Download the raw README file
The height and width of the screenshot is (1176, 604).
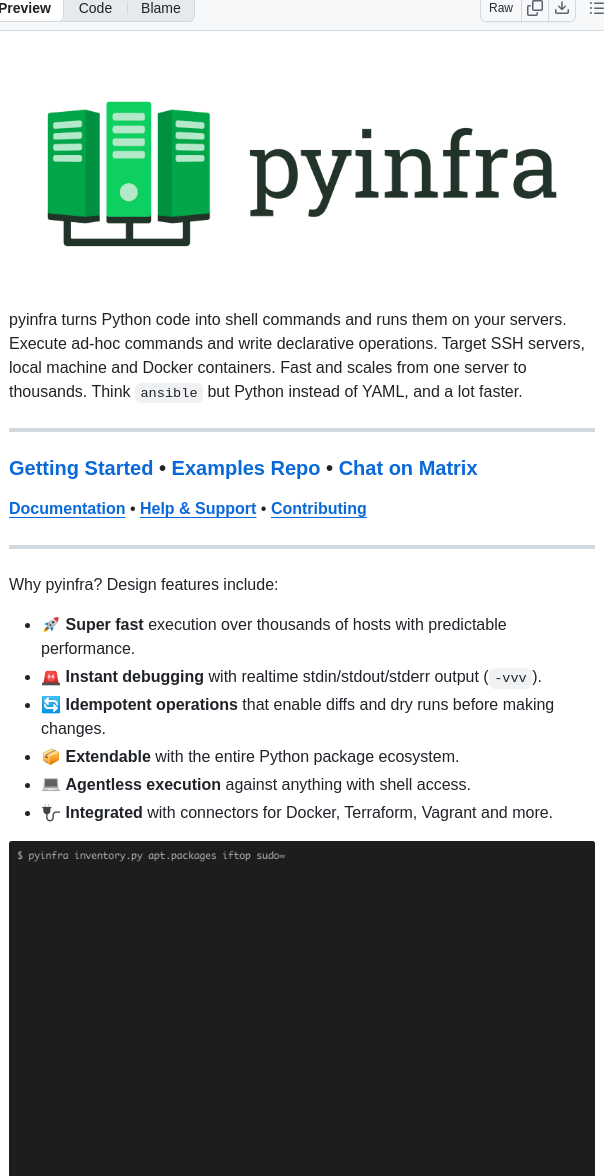[x=562, y=8]
